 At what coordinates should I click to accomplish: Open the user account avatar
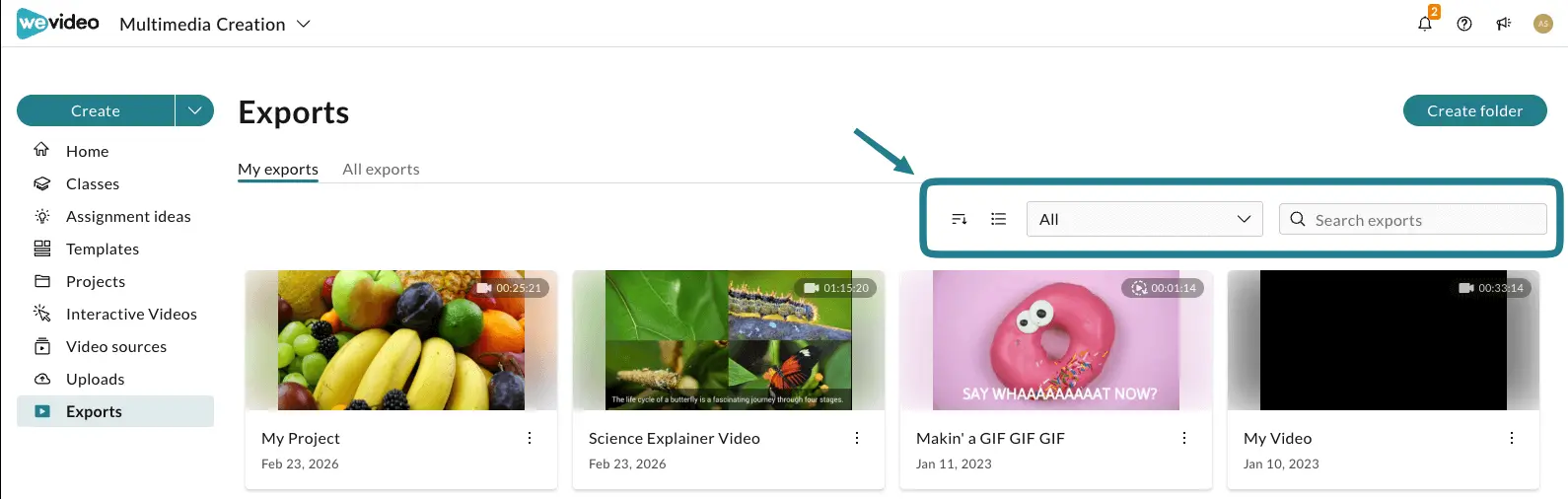(1543, 24)
